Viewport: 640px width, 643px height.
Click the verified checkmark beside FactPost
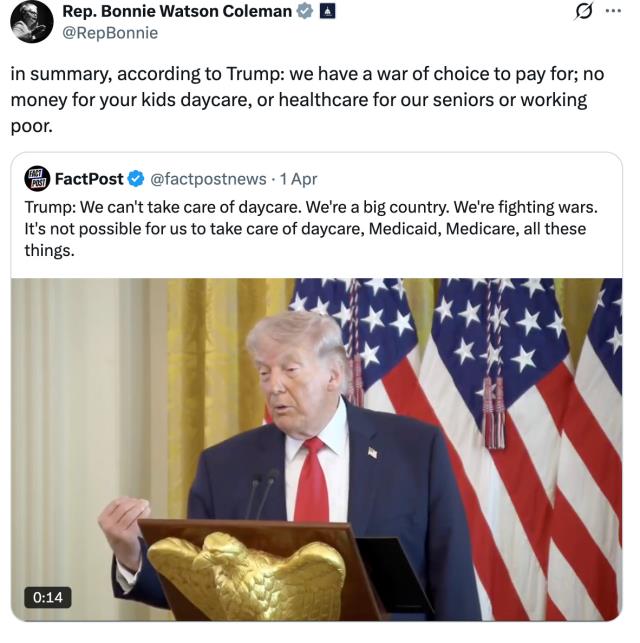coord(136,179)
